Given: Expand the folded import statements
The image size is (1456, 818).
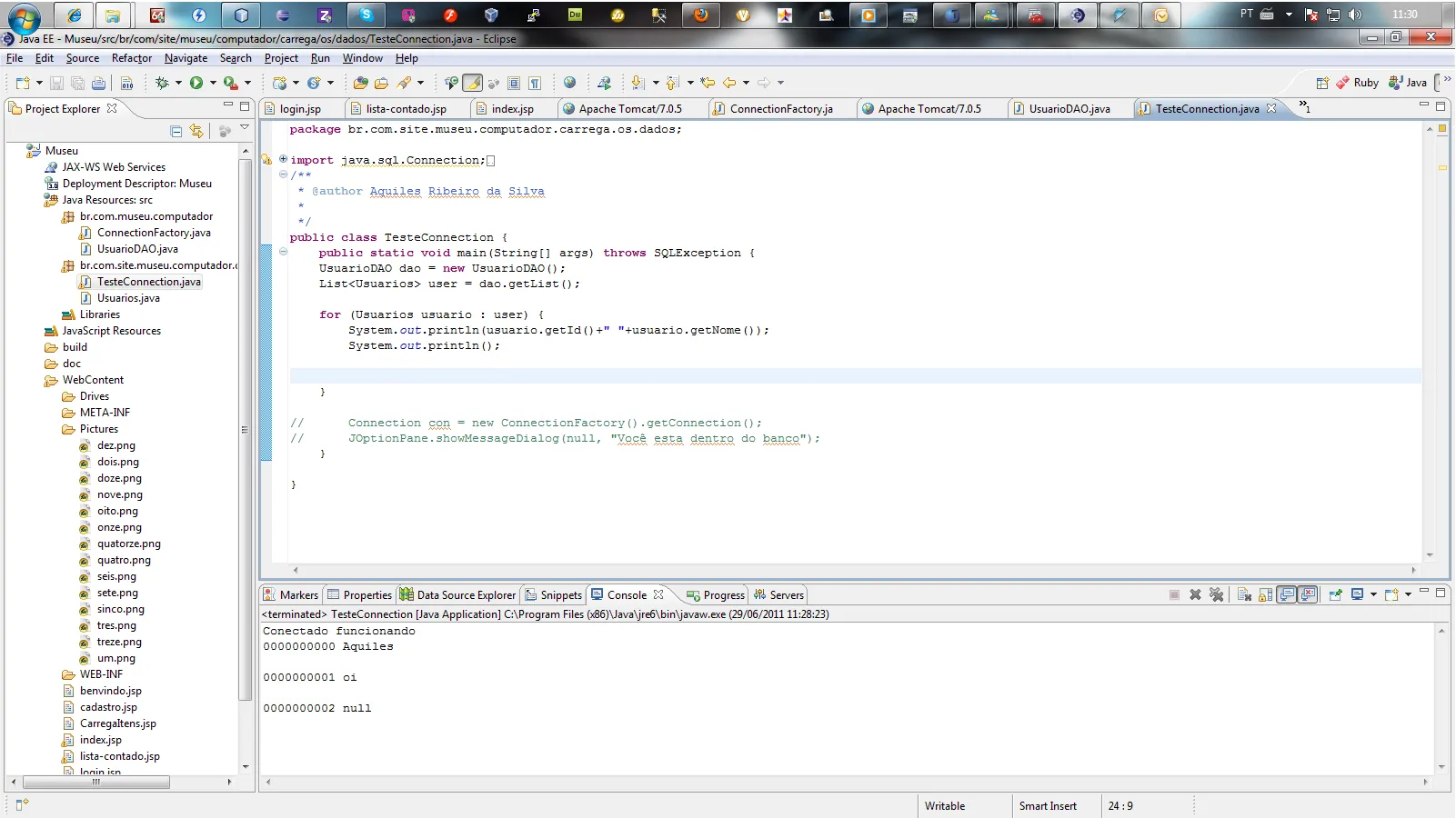Looking at the screenshot, I should click(x=283, y=159).
